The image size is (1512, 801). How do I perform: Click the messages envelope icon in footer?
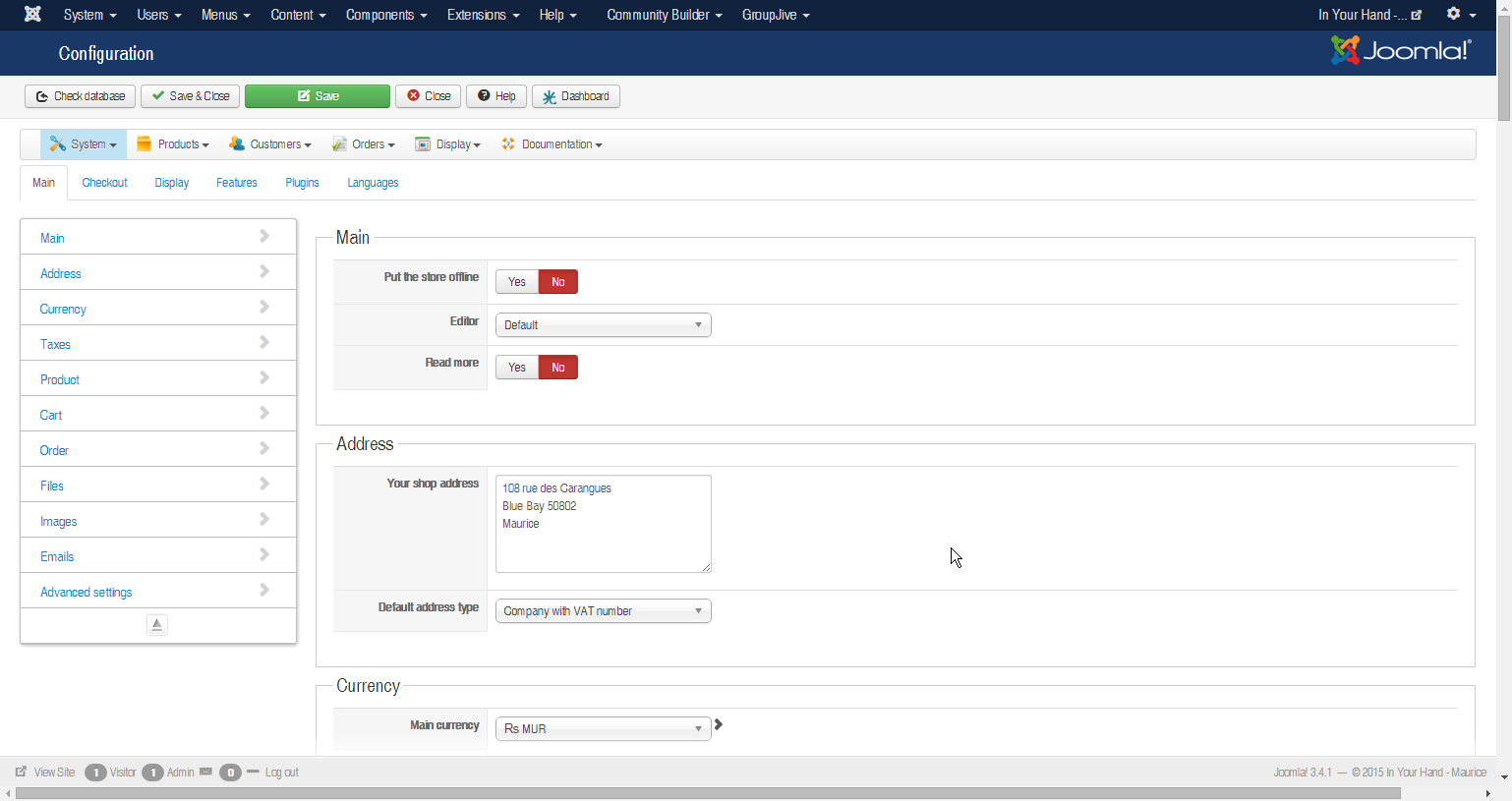point(205,772)
